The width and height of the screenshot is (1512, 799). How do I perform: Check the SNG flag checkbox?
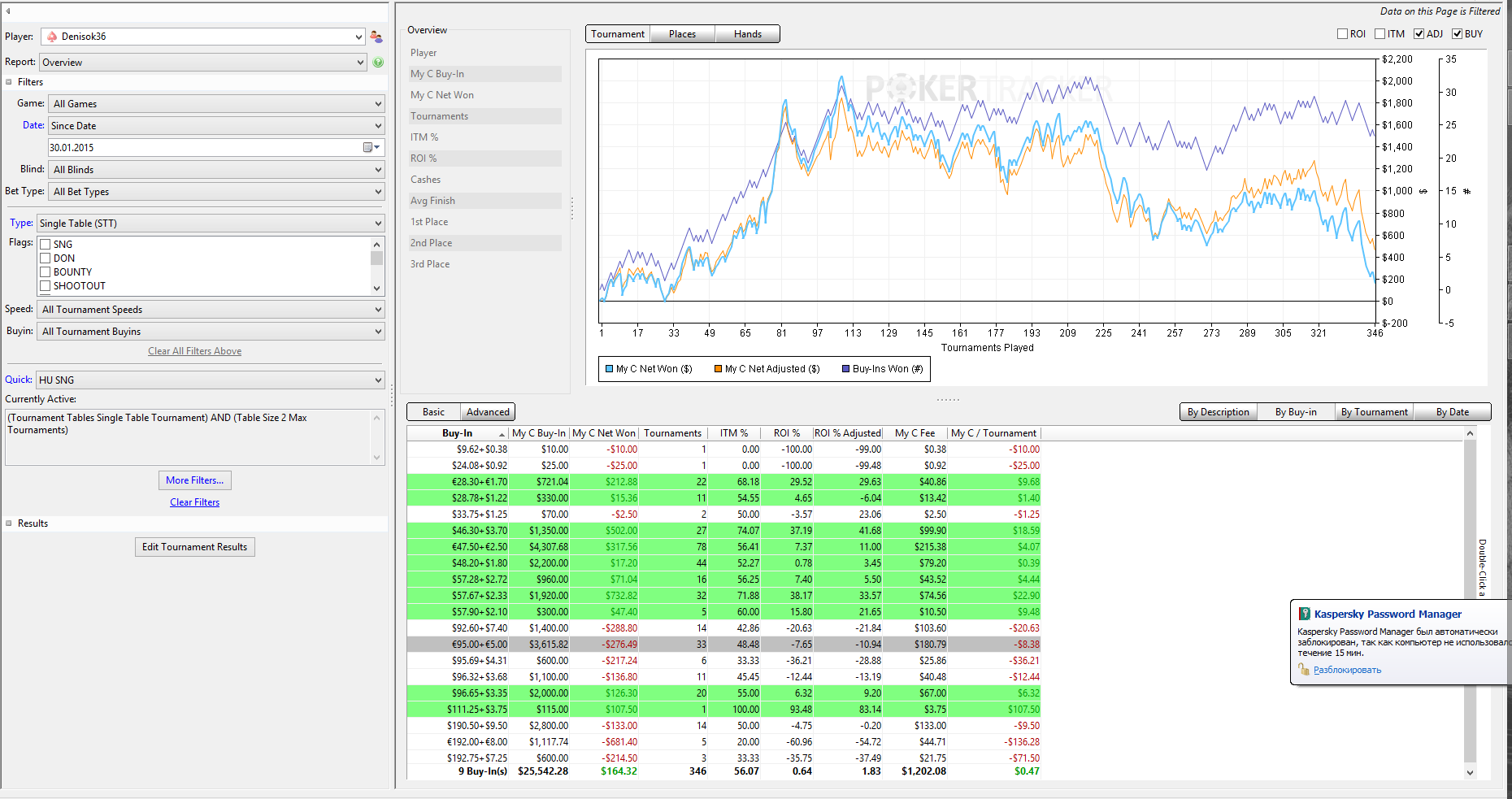pyautogui.click(x=46, y=245)
